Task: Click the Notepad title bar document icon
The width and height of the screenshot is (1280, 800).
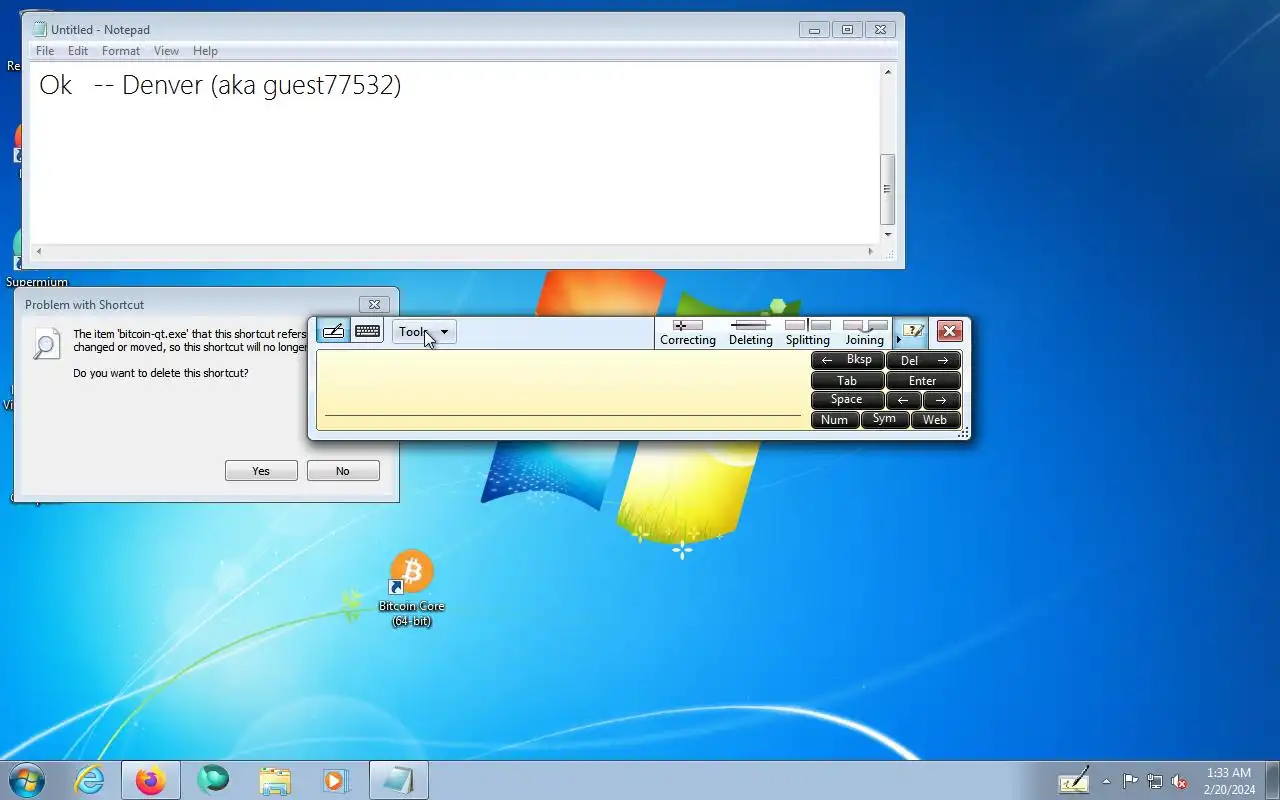Action: click(x=39, y=29)
